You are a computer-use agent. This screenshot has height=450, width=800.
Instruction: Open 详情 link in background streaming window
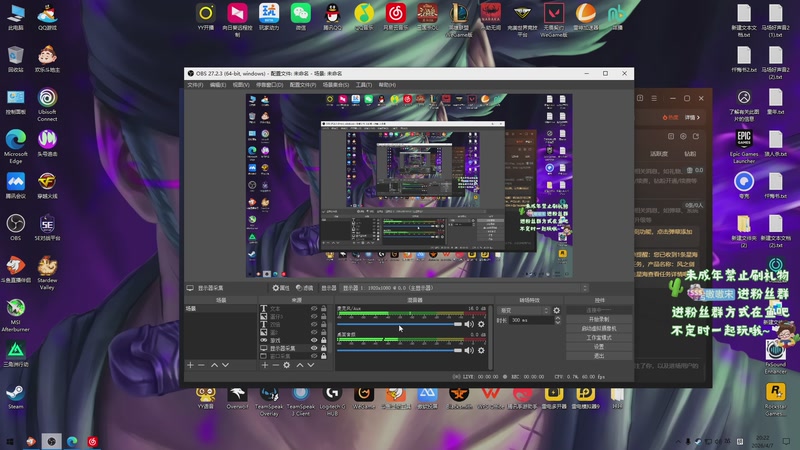coord(692,117)
